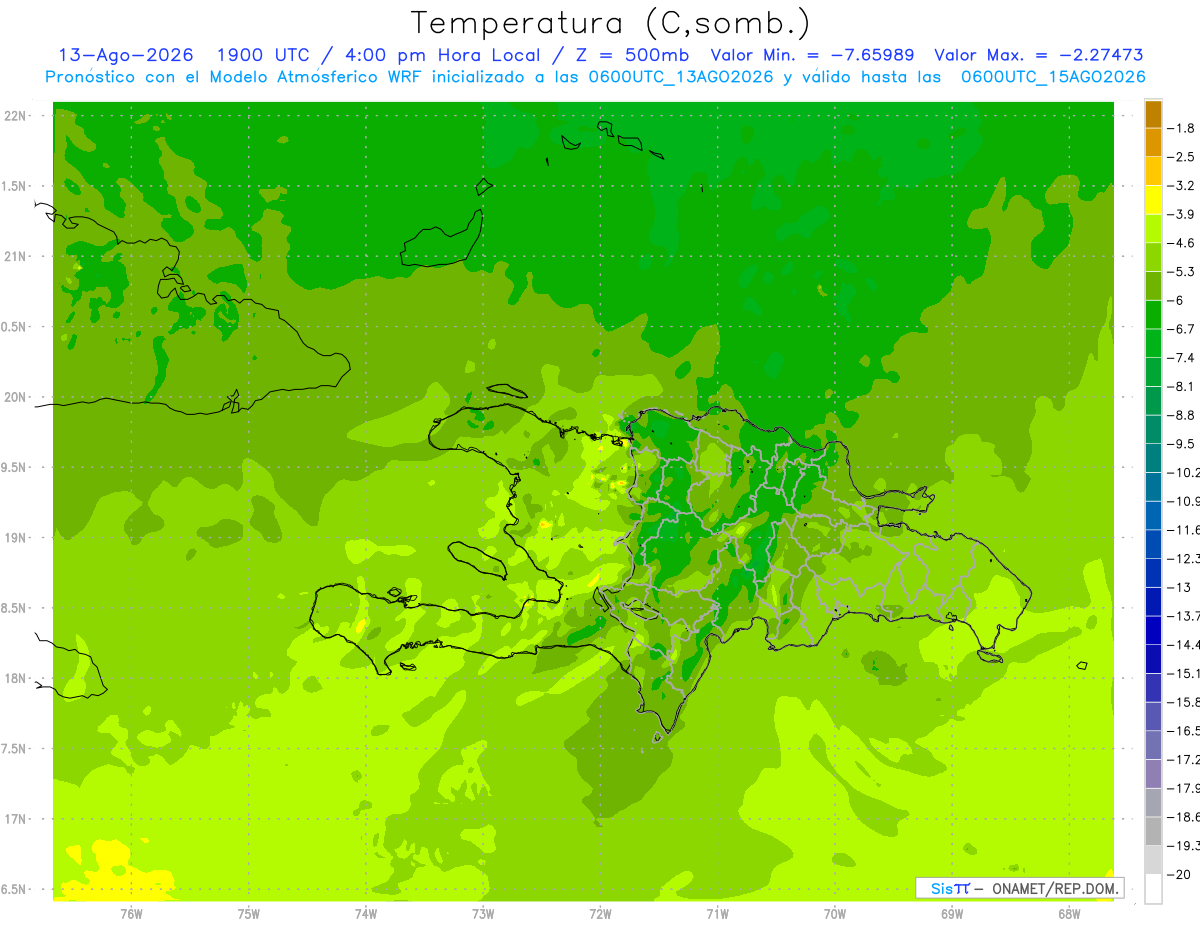Screen dimensions: 1200x927
Task: Click the 22N latitude label
Action: (16, 116)
